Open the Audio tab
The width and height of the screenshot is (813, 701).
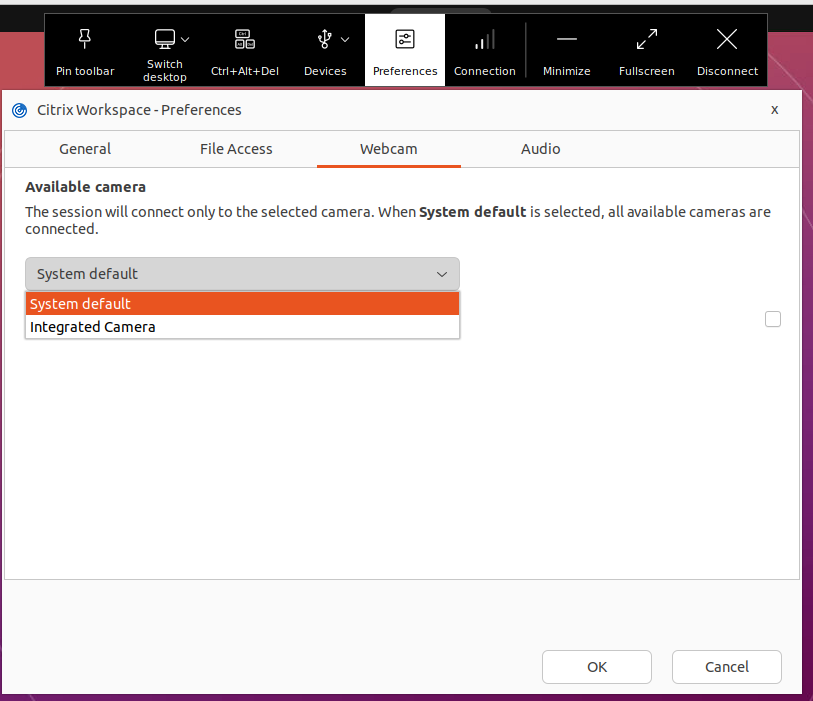[x=540, y=149]
